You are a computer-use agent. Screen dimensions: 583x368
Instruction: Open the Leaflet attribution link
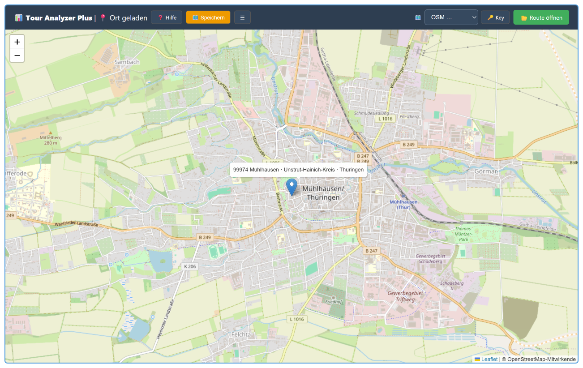(486, 359)
